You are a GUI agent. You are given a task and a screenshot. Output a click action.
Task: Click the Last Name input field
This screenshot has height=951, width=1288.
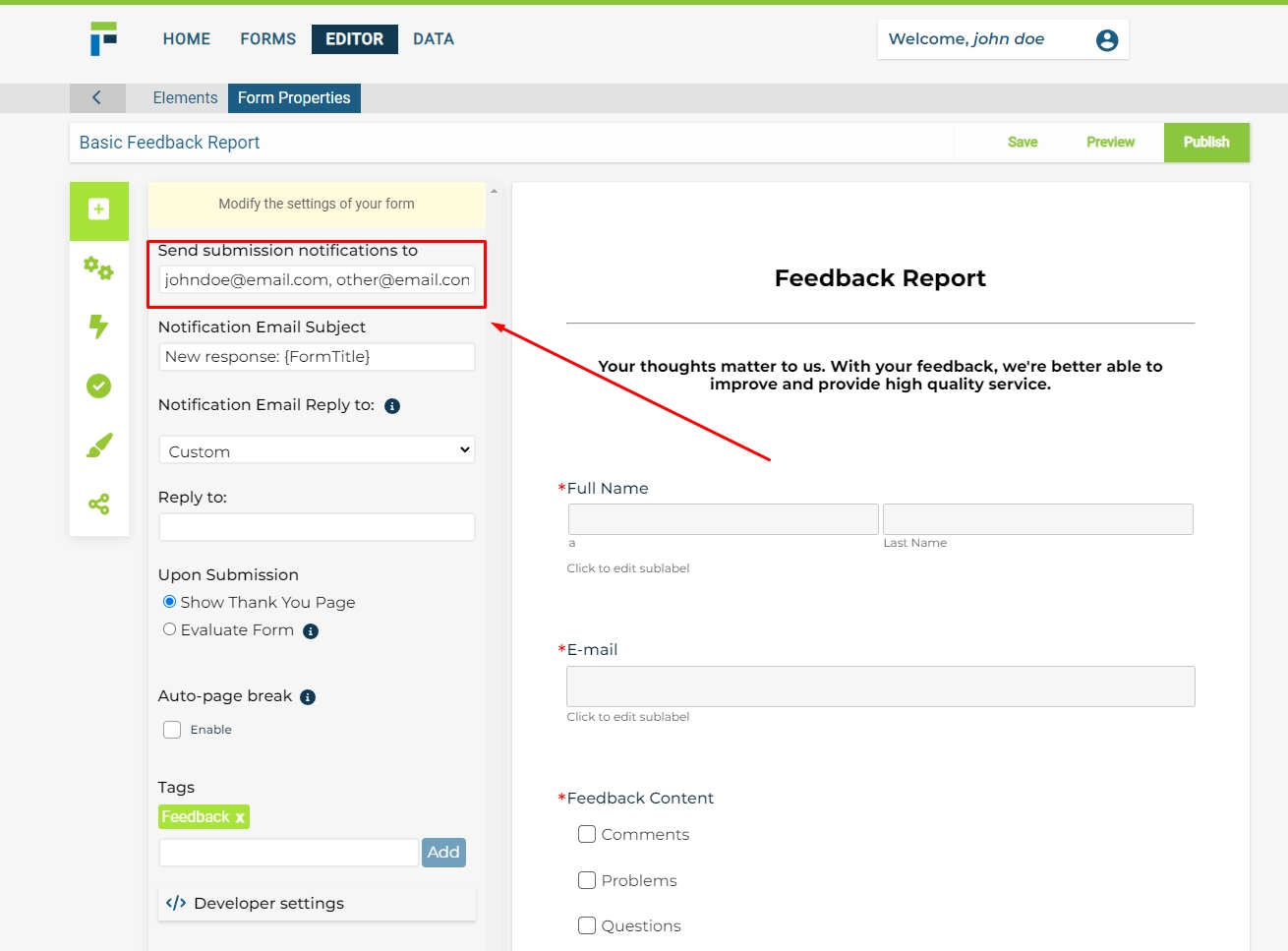[1038, 519]
